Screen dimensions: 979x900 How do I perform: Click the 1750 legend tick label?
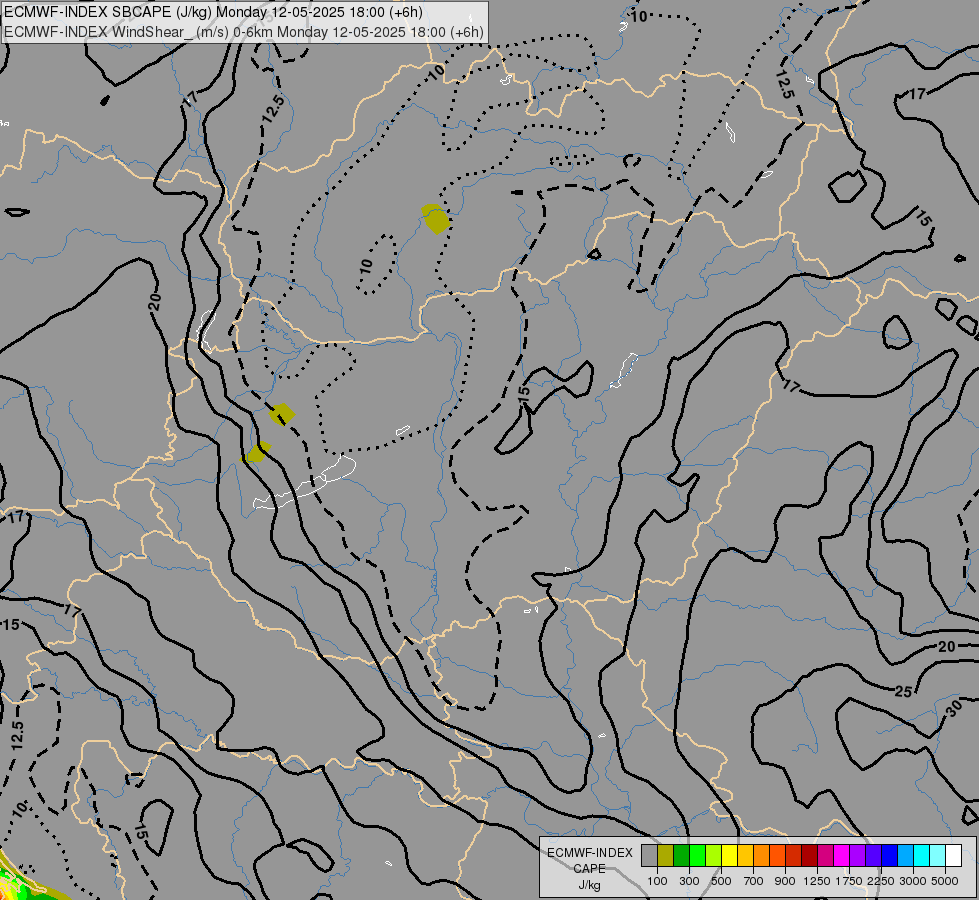click(849, 881)
